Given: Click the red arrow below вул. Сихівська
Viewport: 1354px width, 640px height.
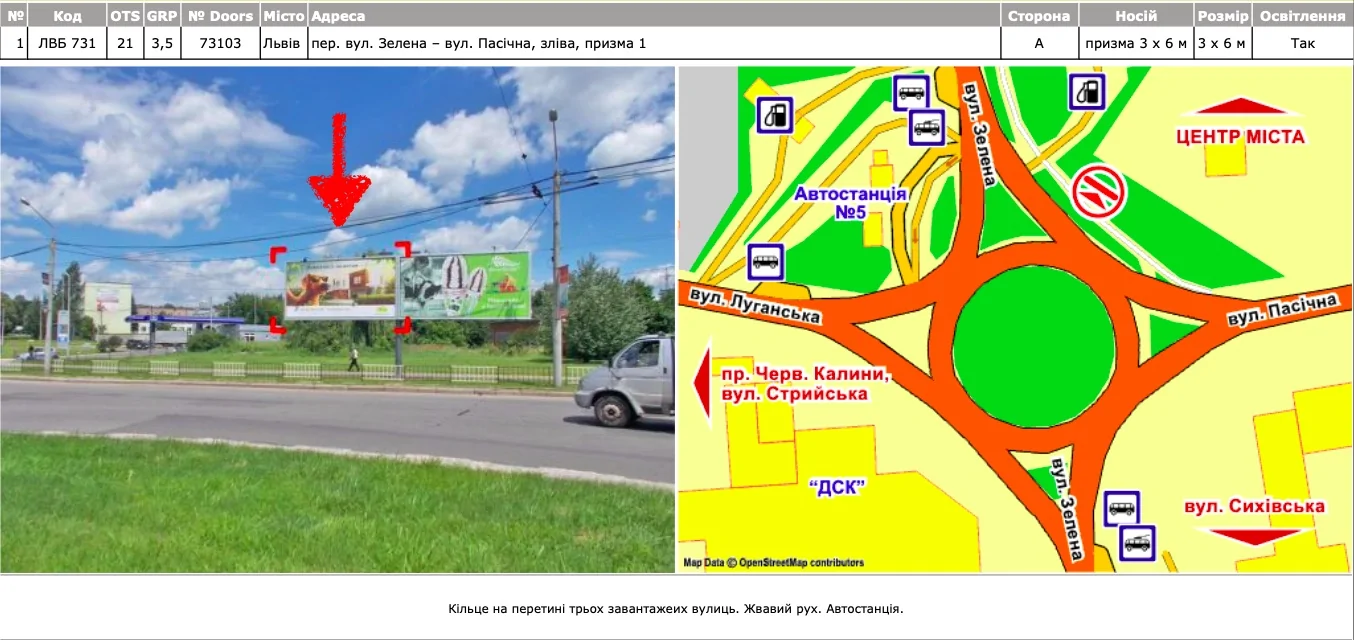Looking at the screenshot, I should pyautogui.click(x=1254, y=536).
